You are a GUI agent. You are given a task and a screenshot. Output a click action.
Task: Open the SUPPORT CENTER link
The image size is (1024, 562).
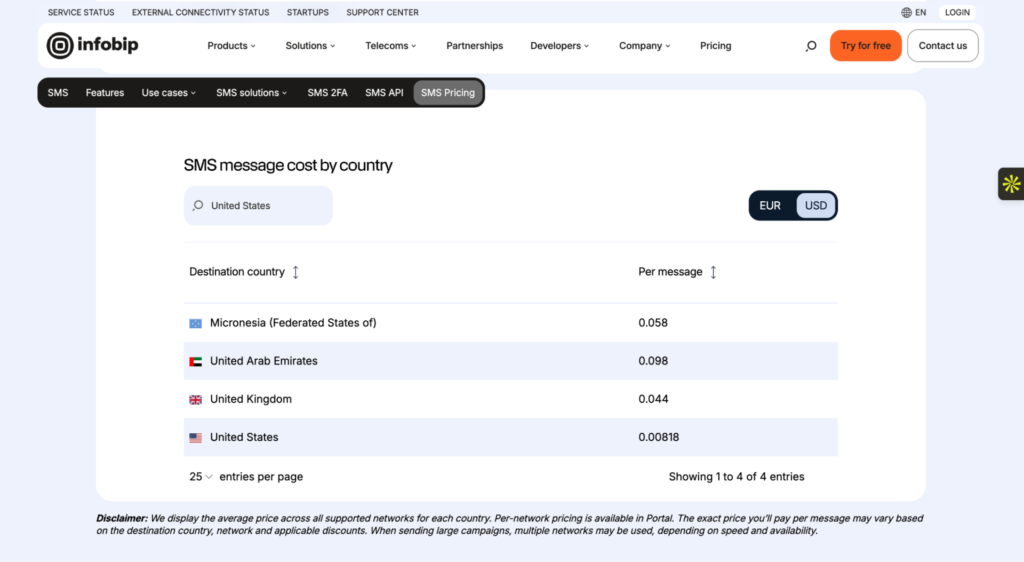383,12
